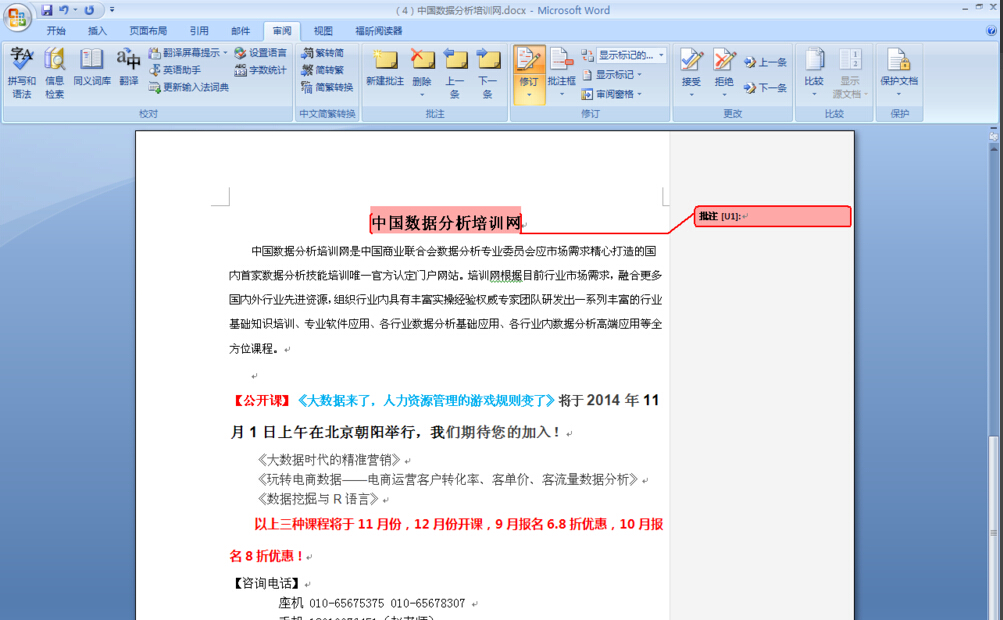Minimize the Word window
Screen dimensions: 1003x620
pyautogui.click(x=965, y=8)
